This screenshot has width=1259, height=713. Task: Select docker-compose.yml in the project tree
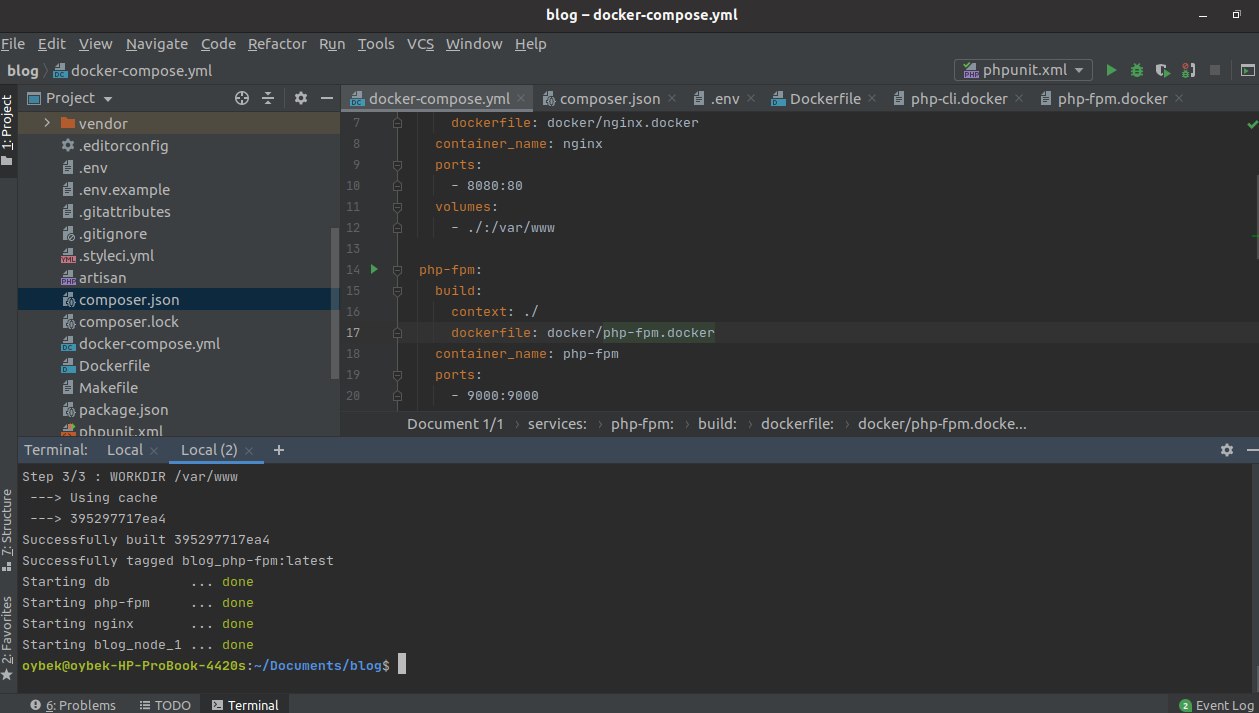tap(149, 344)
